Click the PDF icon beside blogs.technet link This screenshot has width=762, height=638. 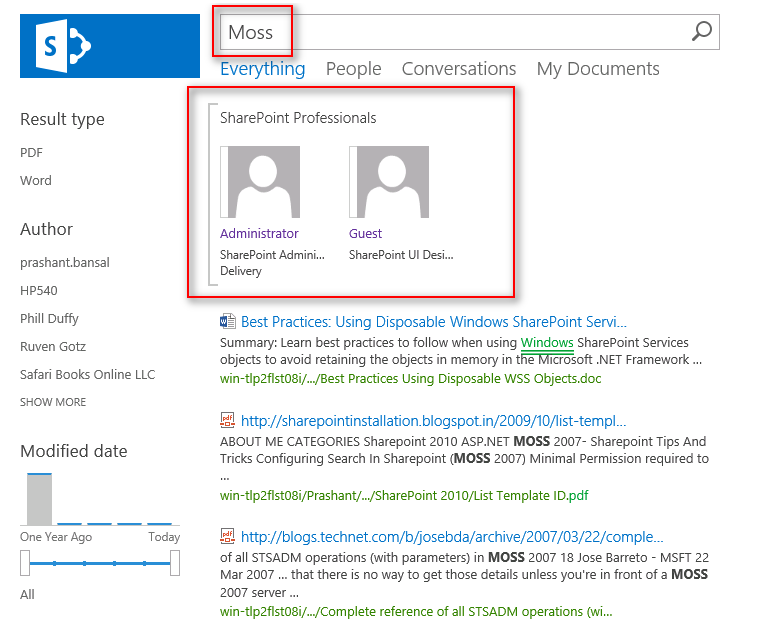[x=227, y=536]
